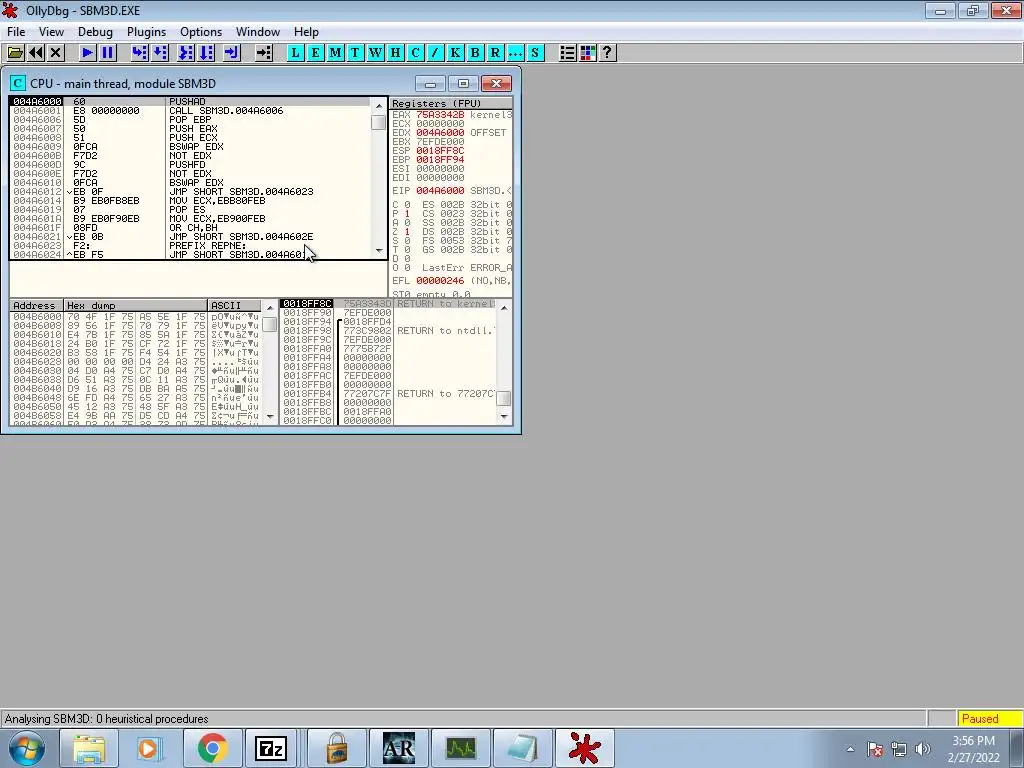This screenshot has height=768, width=1024.
Task: Show hidden tray icons arrow
Action: [x=850, y=749]
